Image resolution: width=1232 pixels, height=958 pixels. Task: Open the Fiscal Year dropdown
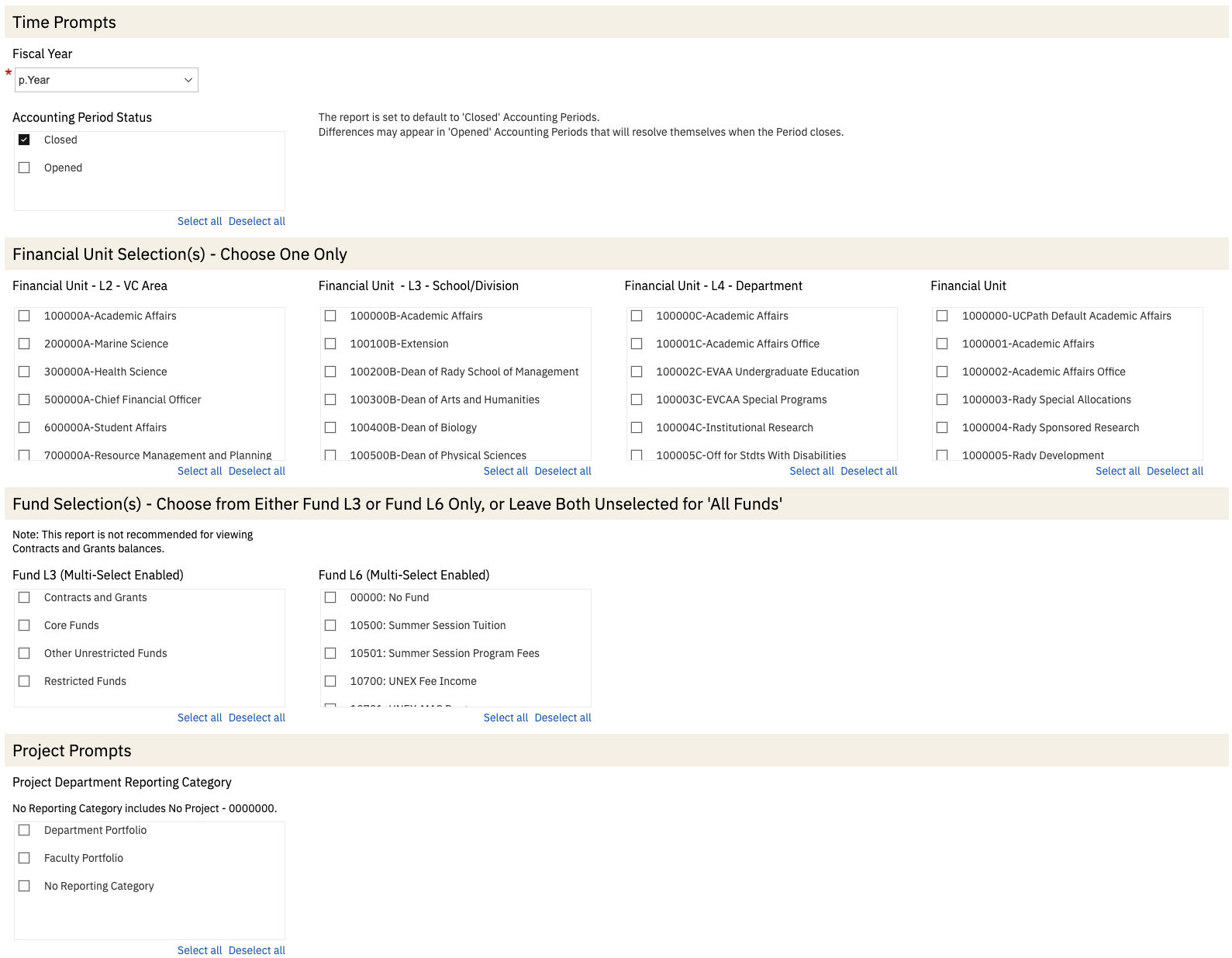click(x=106, y=80)
